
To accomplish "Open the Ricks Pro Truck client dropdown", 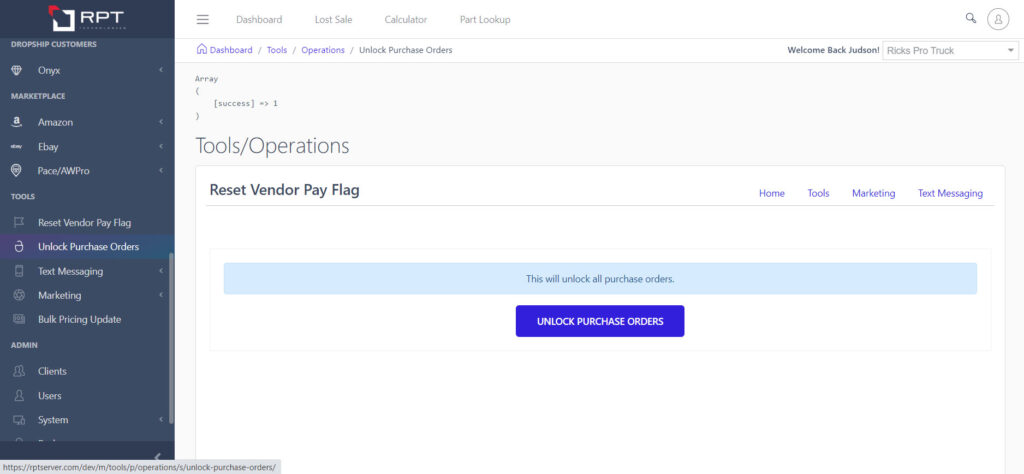I will click(950, 50).
